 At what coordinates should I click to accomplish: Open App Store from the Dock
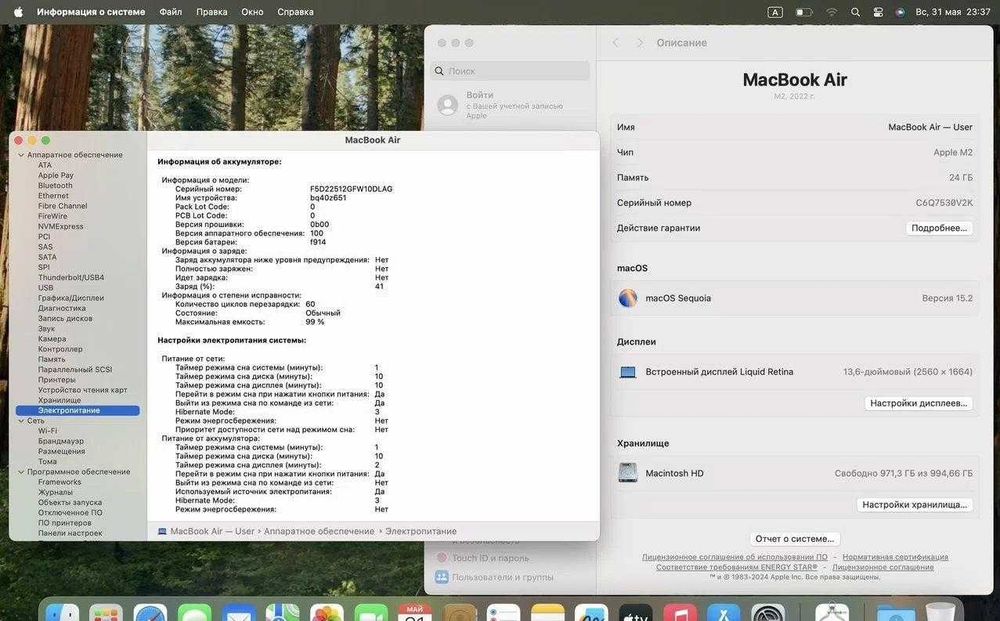724,613
